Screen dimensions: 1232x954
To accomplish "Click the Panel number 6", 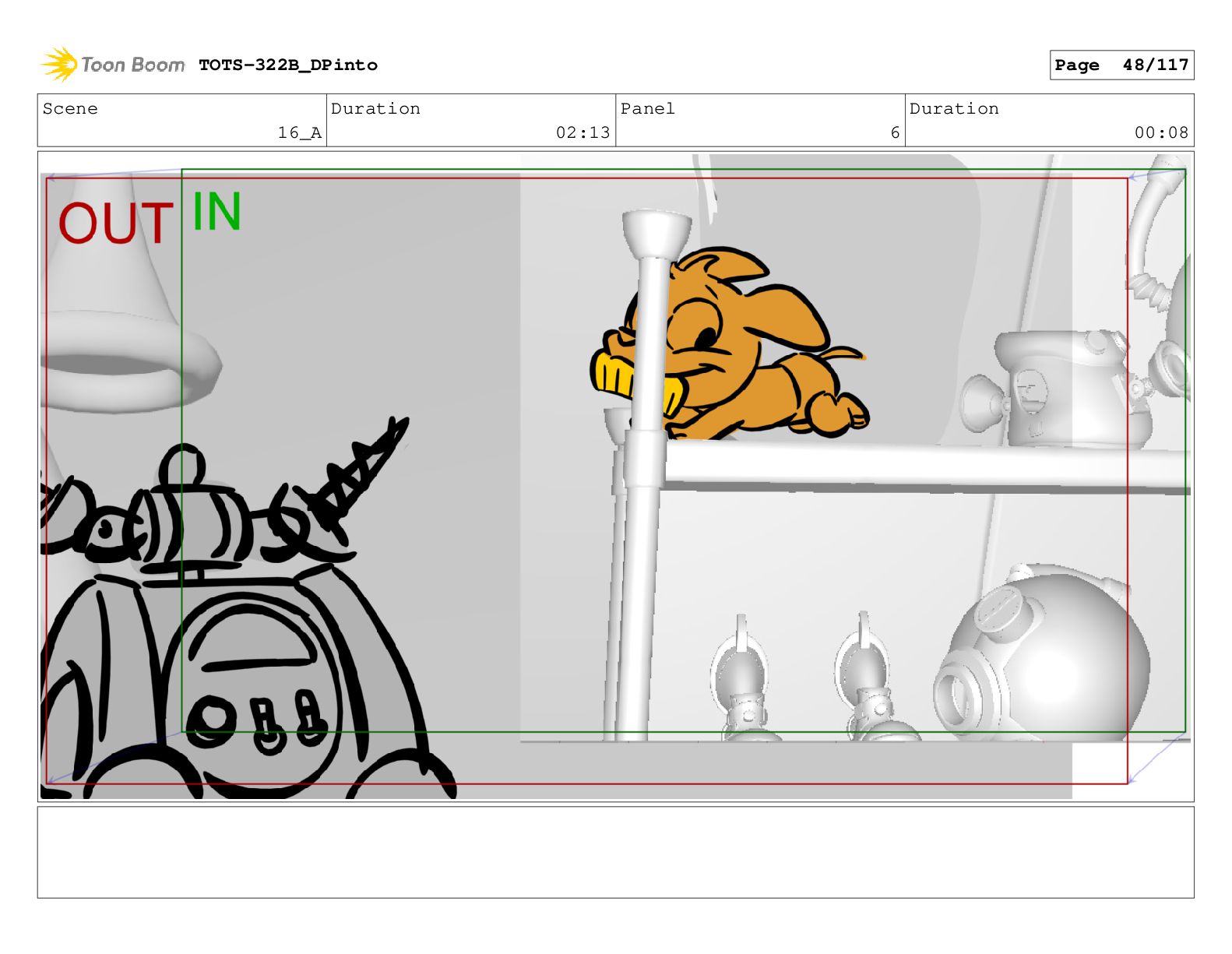I will 896,133.
